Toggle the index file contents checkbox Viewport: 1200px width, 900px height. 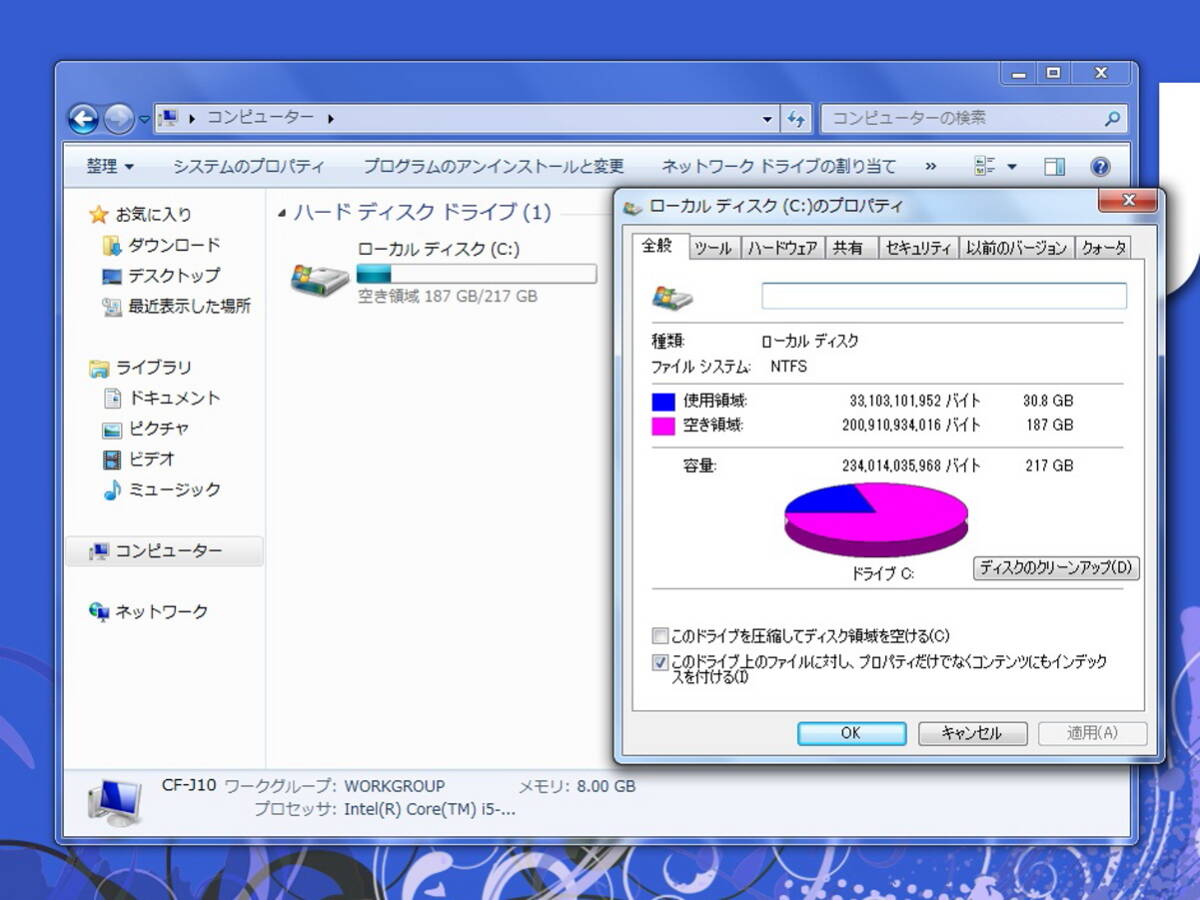[x=660, y=662]
